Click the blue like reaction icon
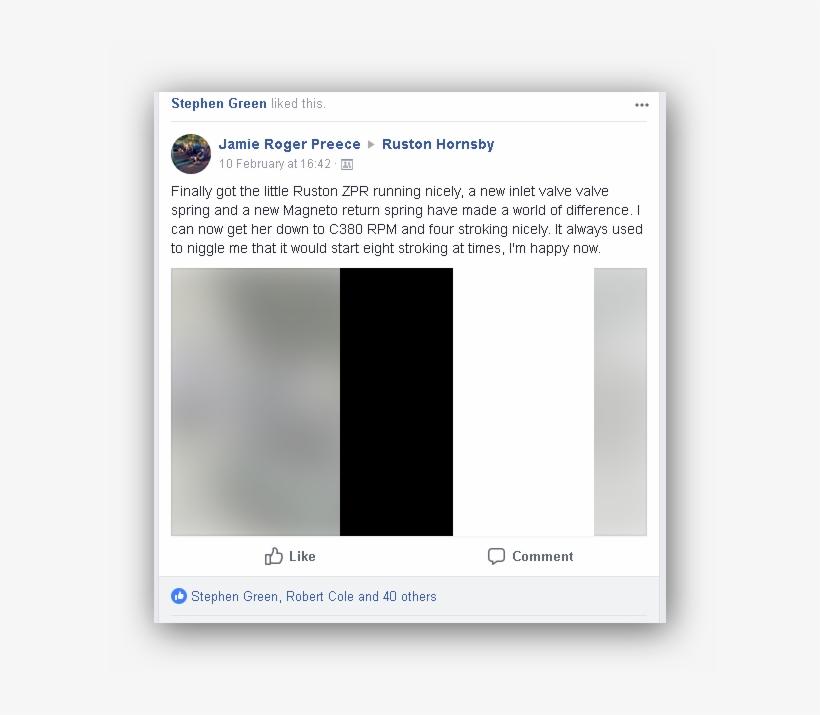The image size is (820, 715). [179, 596]
